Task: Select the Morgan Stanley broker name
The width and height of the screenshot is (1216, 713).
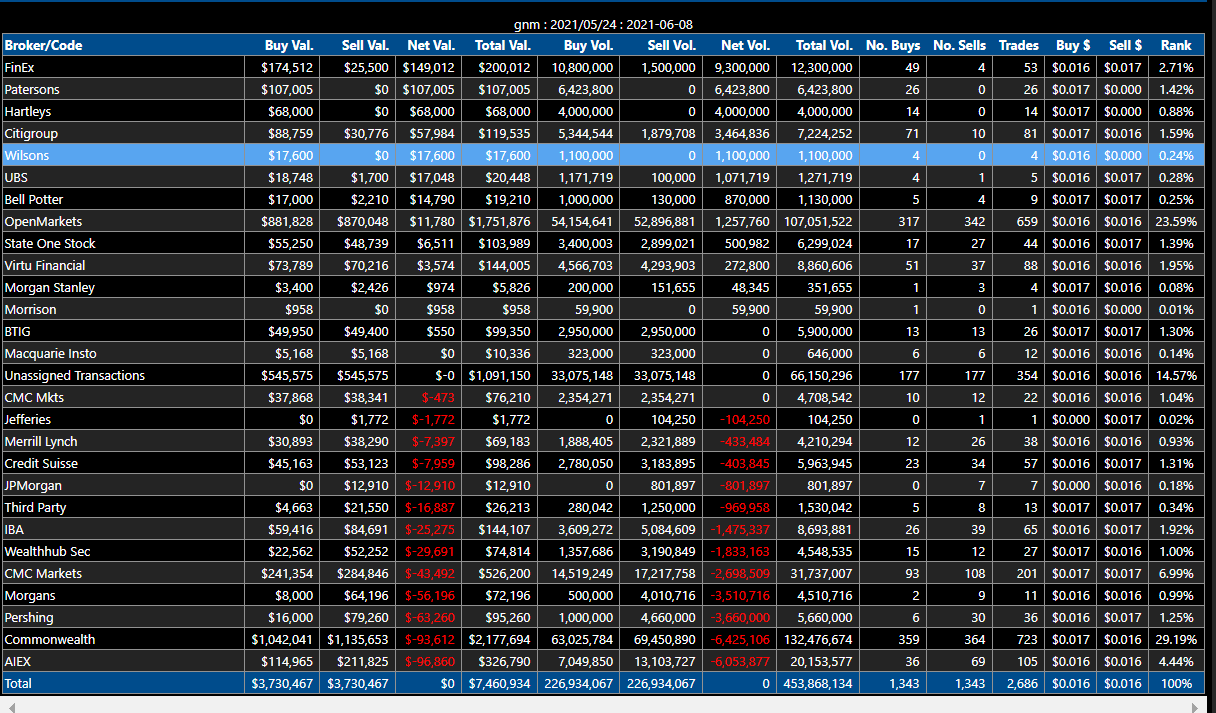Action: click(x=50, y=287)
